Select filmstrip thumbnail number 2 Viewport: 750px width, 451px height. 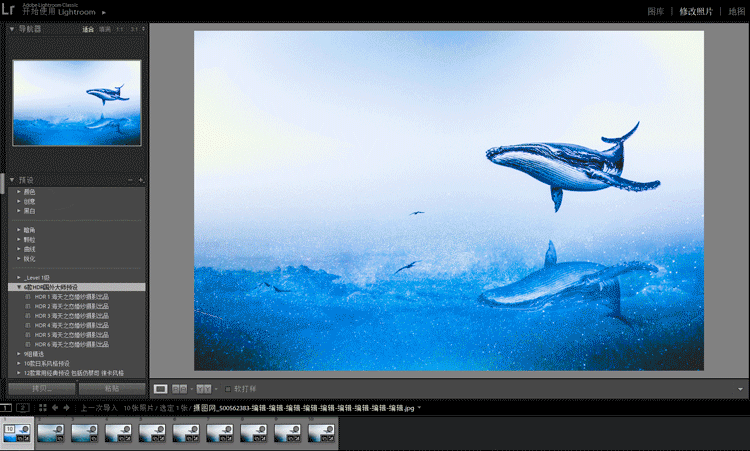(51, 433)
